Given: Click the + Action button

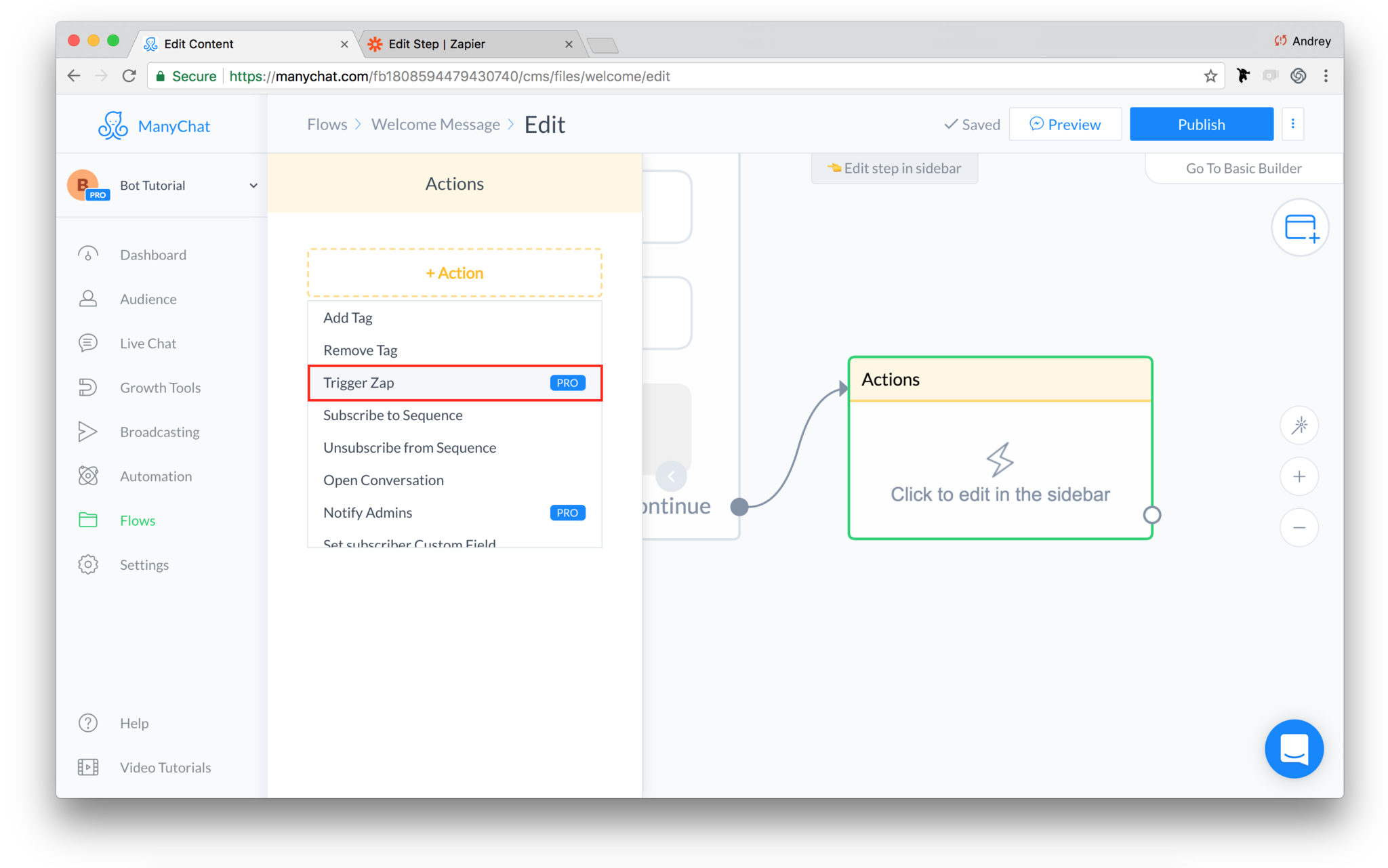Looking at the screenshot, I should pyautogui.click(x=455, y=272).
